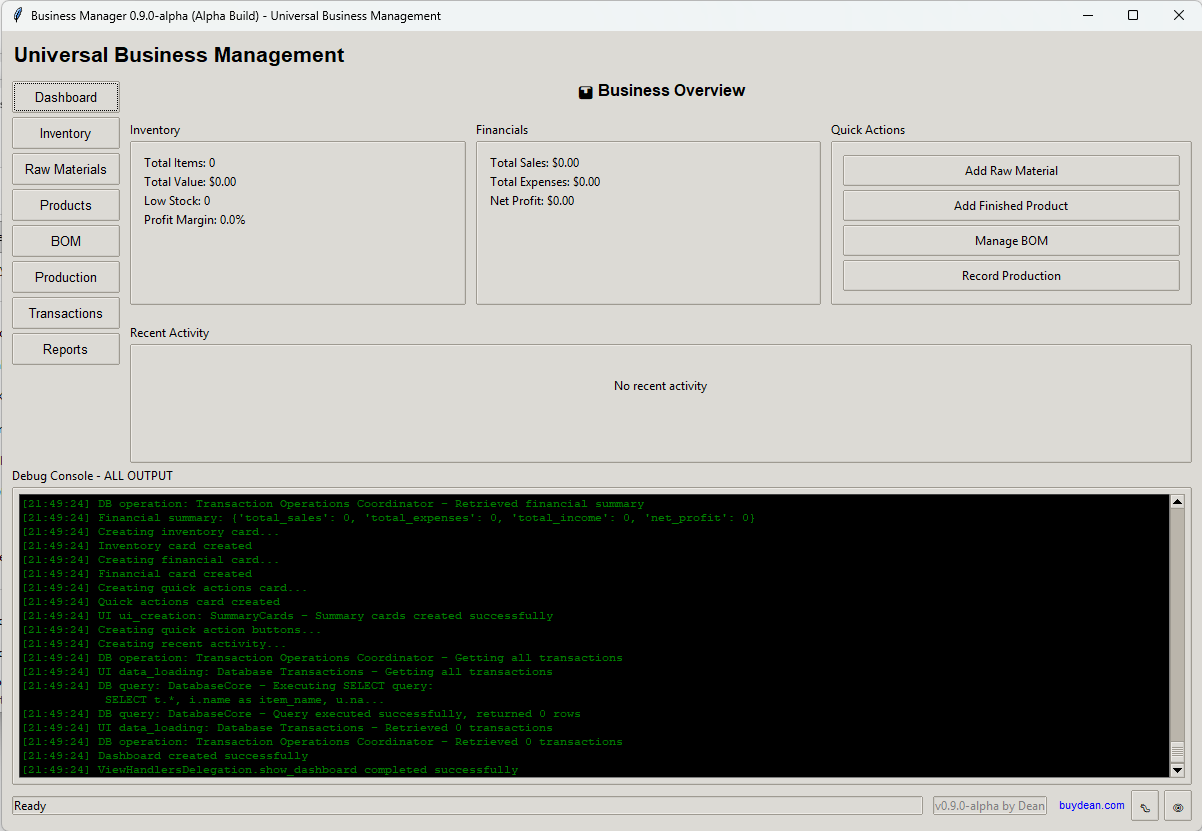Image resolution: width=1202 pixels, height=831 pixels.
Task: Click debug console scrollbar down arrow
Action: (x=1177, y=770)
